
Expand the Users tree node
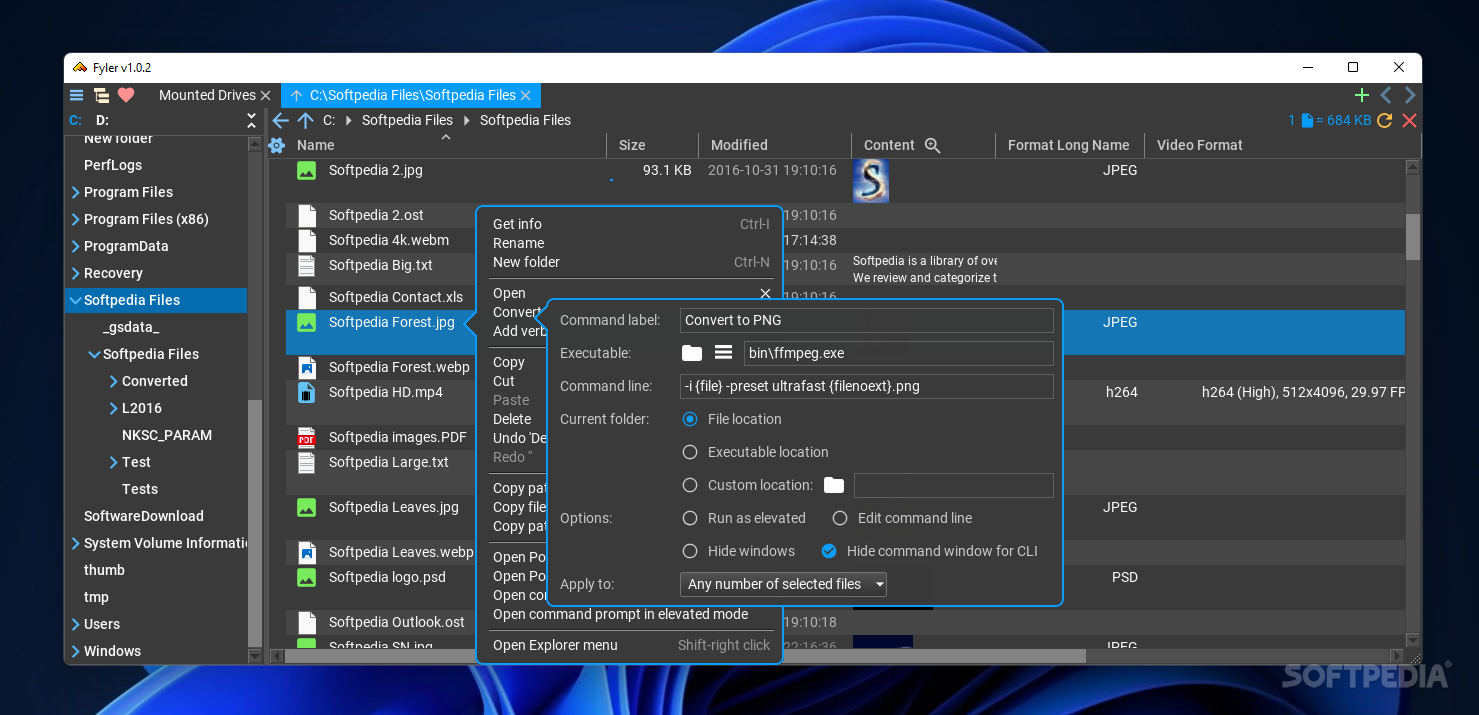tap(75, 624)
